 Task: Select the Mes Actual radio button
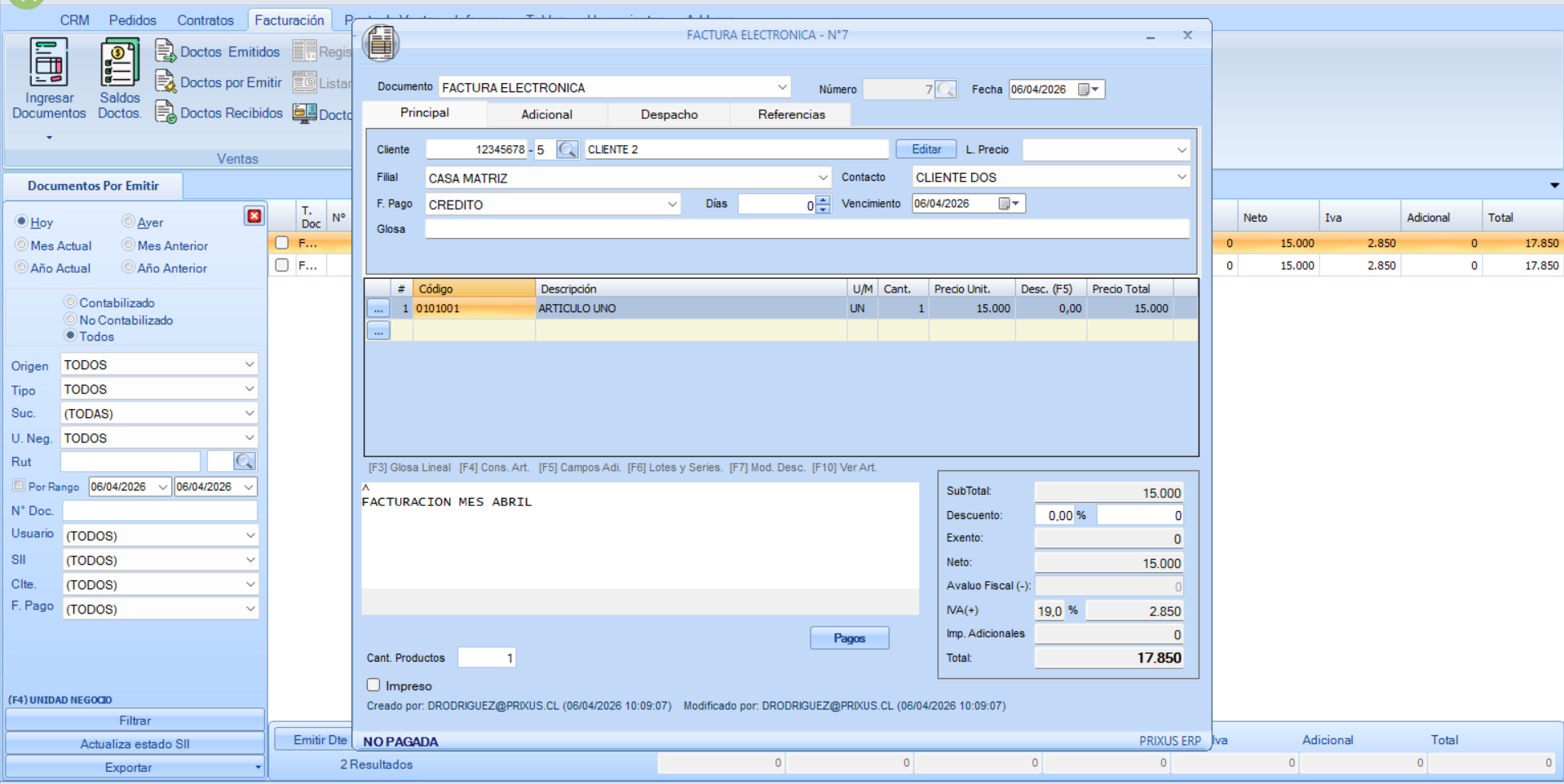22,245
